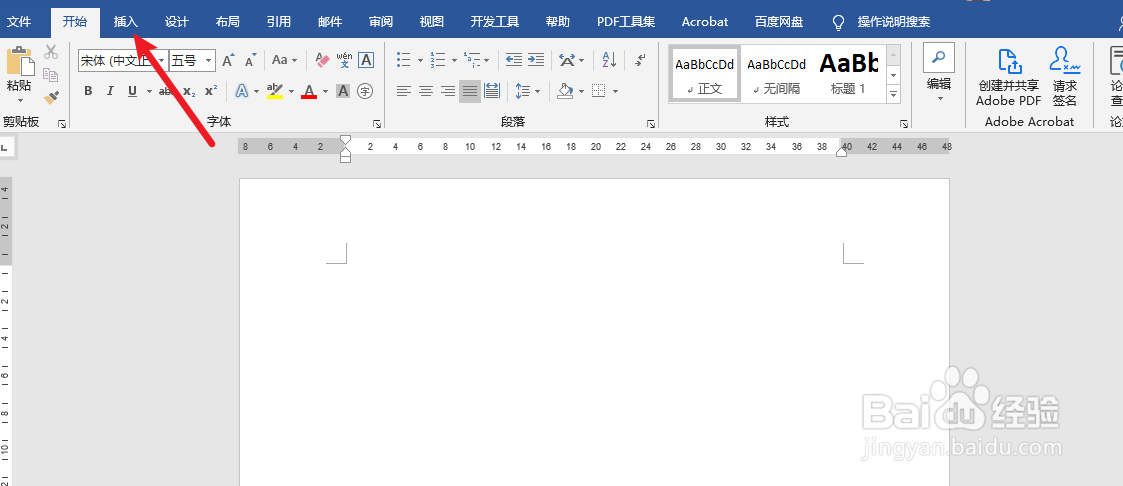Toggle strikethrough (abc) formatting

pyautogui.click(x=166, y=91)
